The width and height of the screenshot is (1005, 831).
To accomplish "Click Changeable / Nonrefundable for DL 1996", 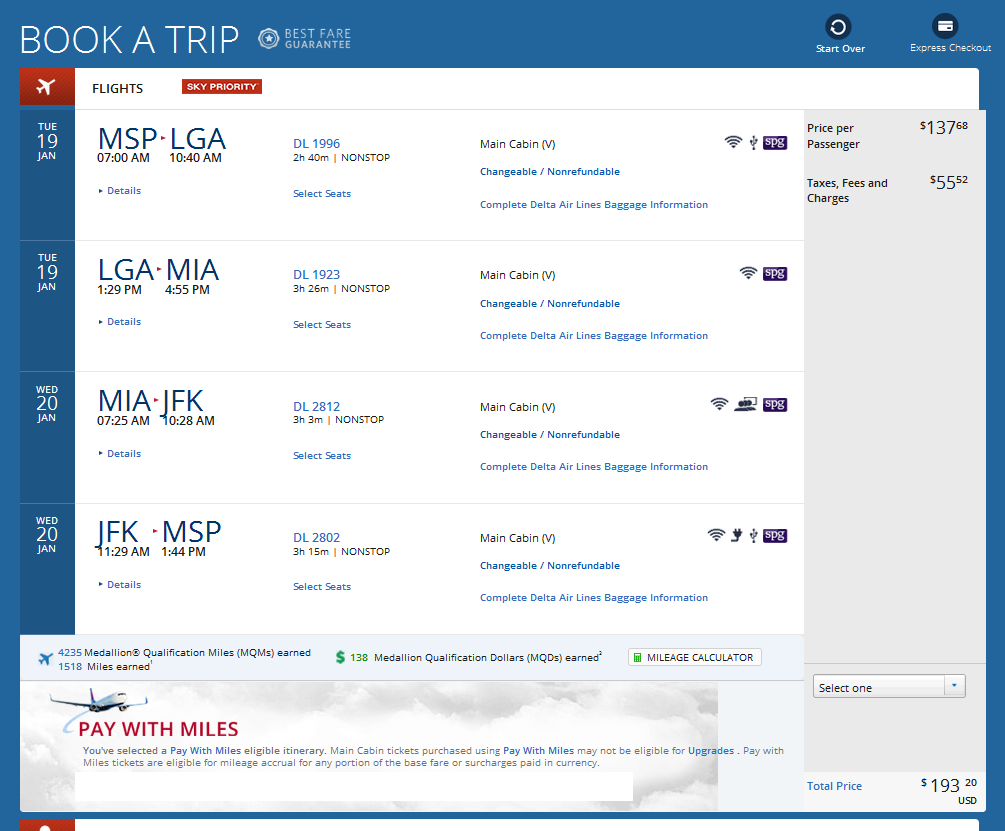I will coord(550,172).
